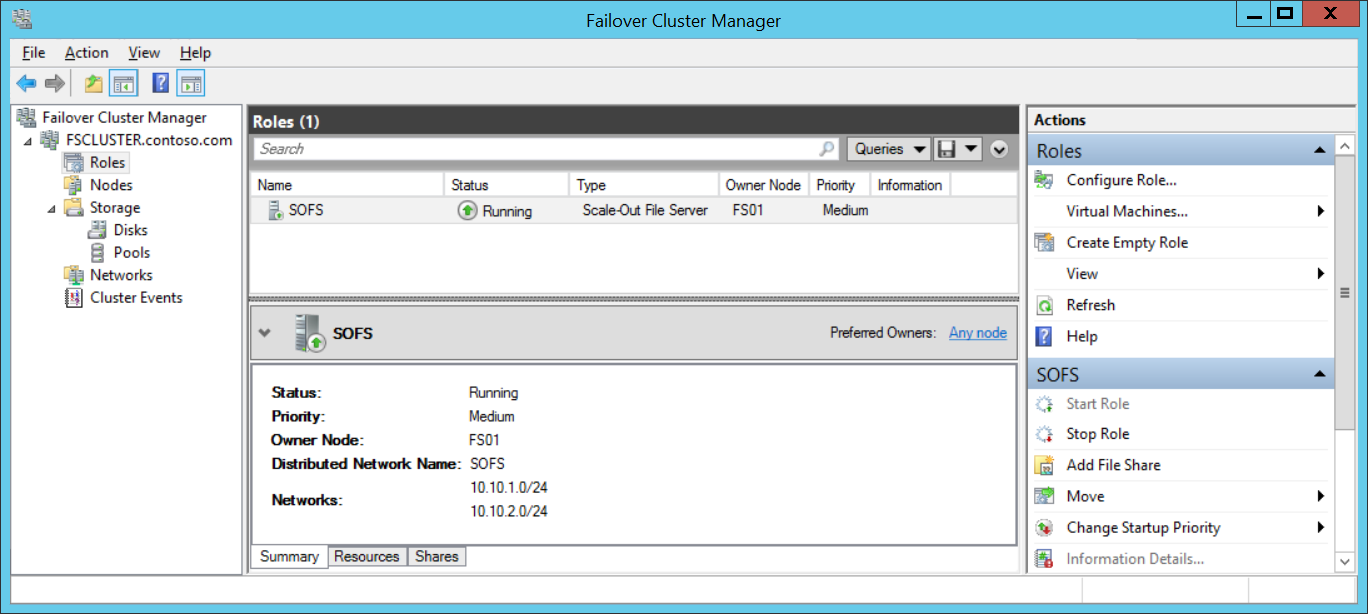Viewport: 1368px width, 614px height.
Task: Toggle the Show/Hide Action Pane toolbar button
Action: pyautogui.click(x=191, y=84)
